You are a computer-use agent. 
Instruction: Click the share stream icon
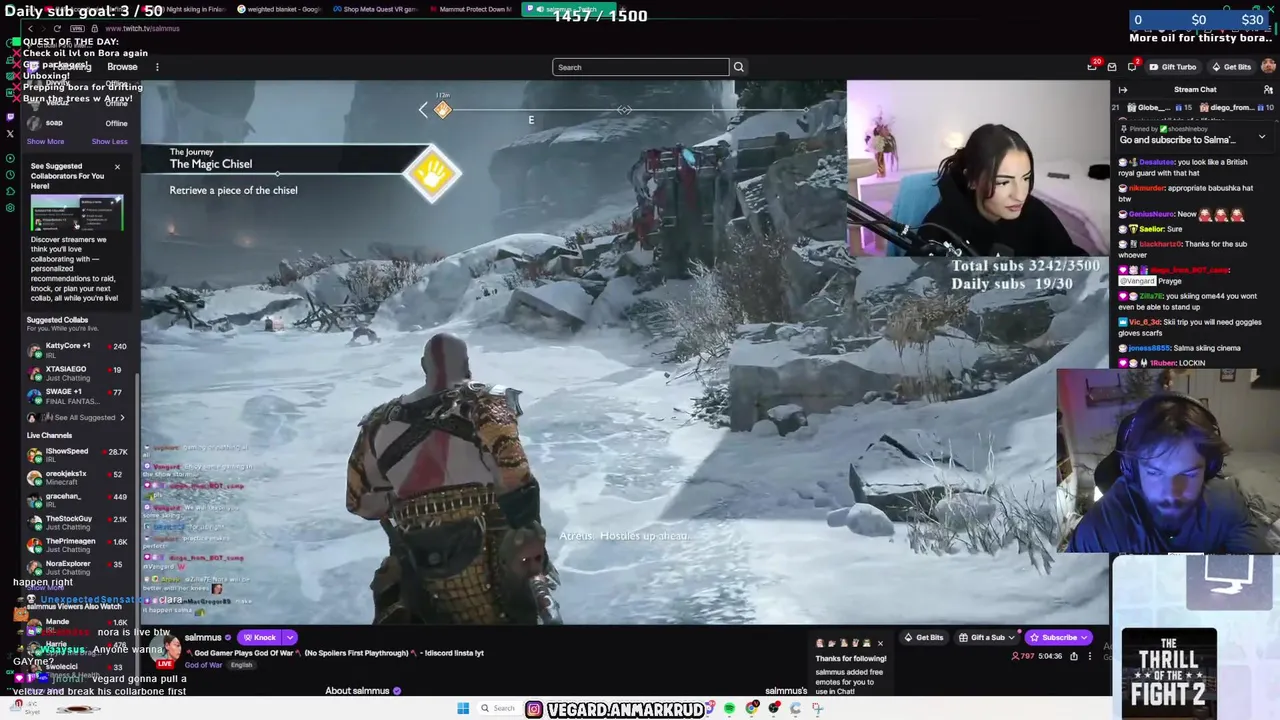1073,657
